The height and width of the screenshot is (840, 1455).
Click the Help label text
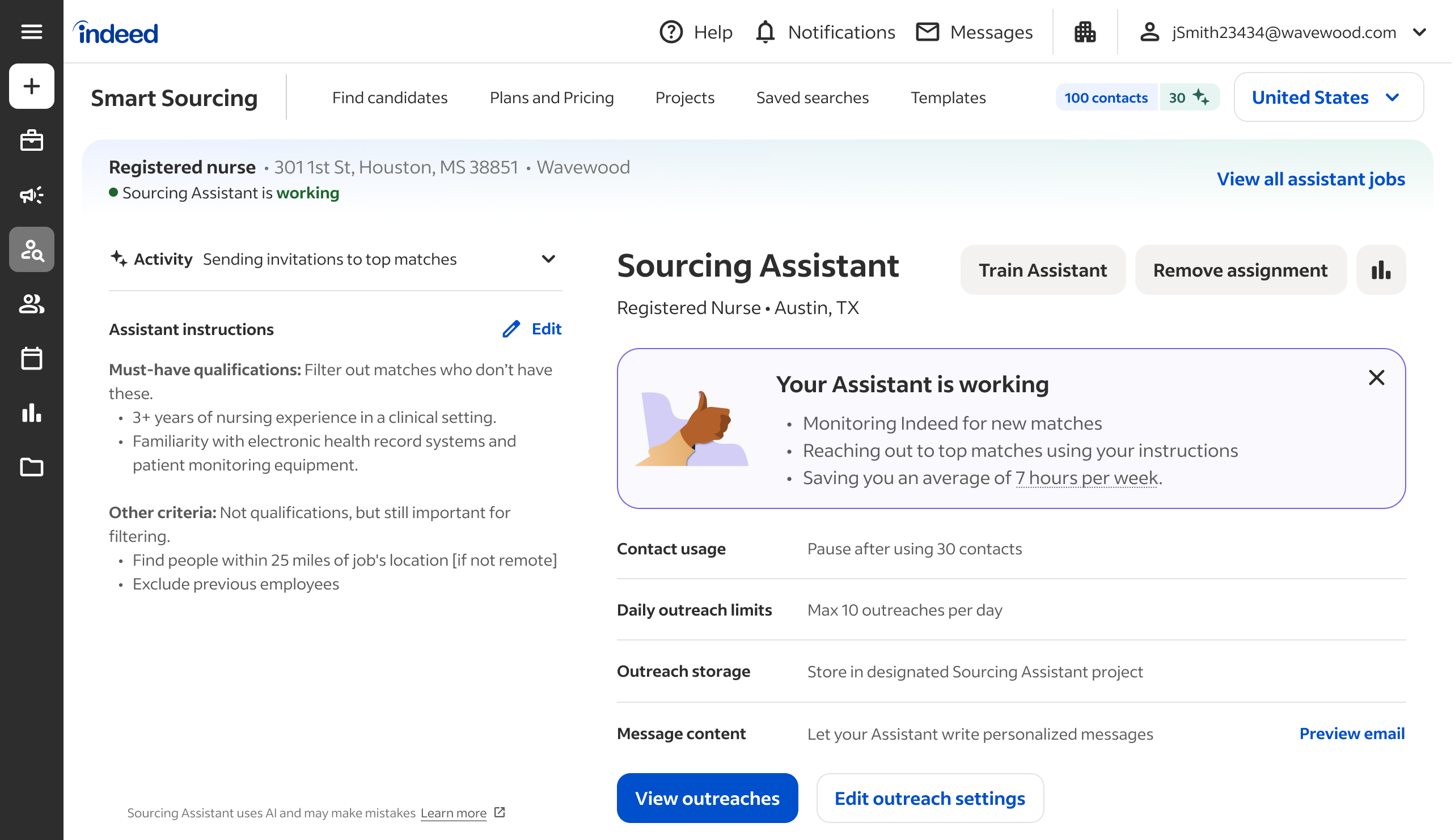pyautogui.click(x=713, y=32)
